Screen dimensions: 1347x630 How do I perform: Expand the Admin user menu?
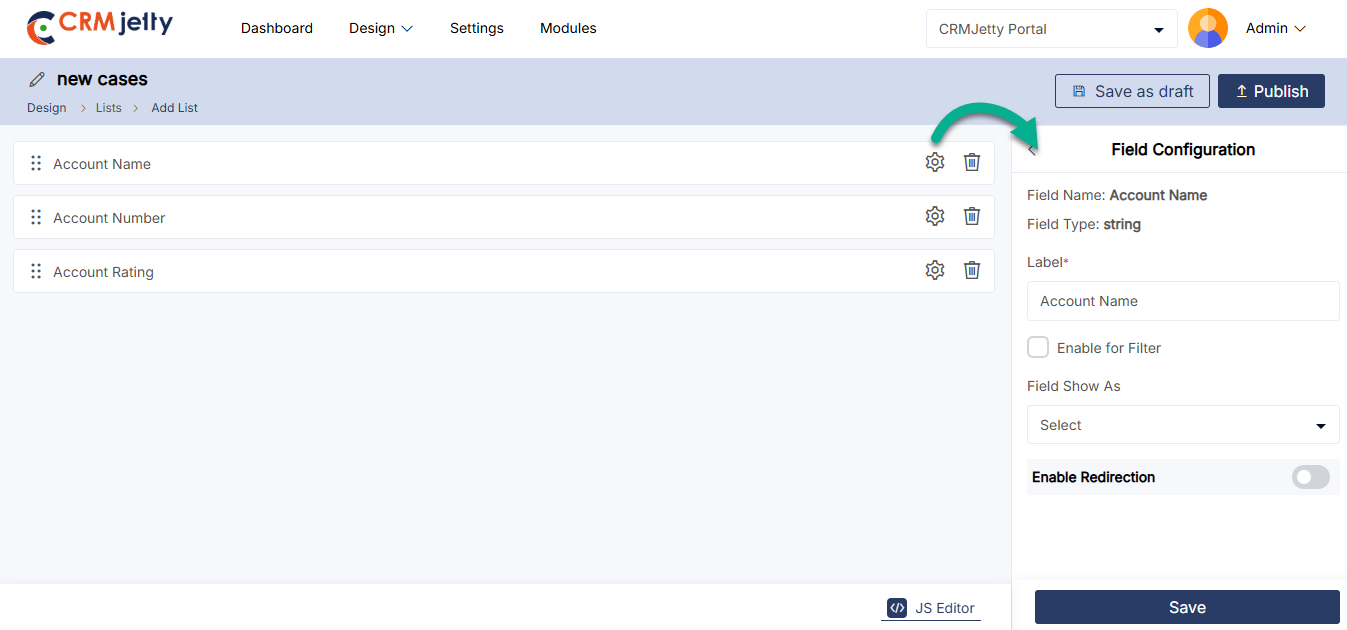click(1275, 29)
